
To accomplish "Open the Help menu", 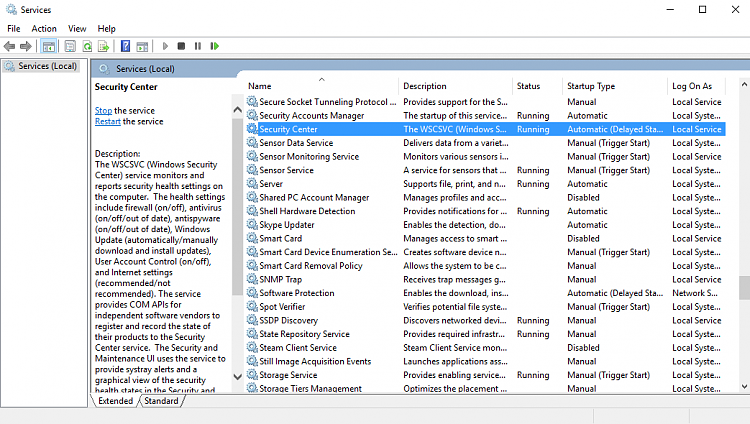I will coord(106,29).
